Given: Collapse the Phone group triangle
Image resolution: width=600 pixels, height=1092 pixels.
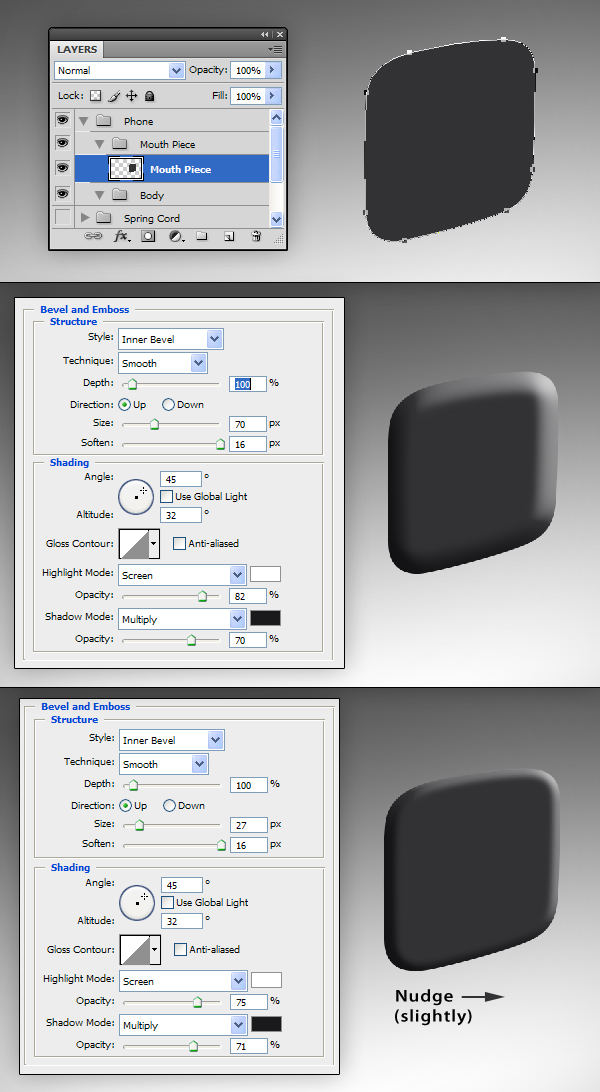Looking at the screenshot, I should pyautogui.click(x=84, y=121).
